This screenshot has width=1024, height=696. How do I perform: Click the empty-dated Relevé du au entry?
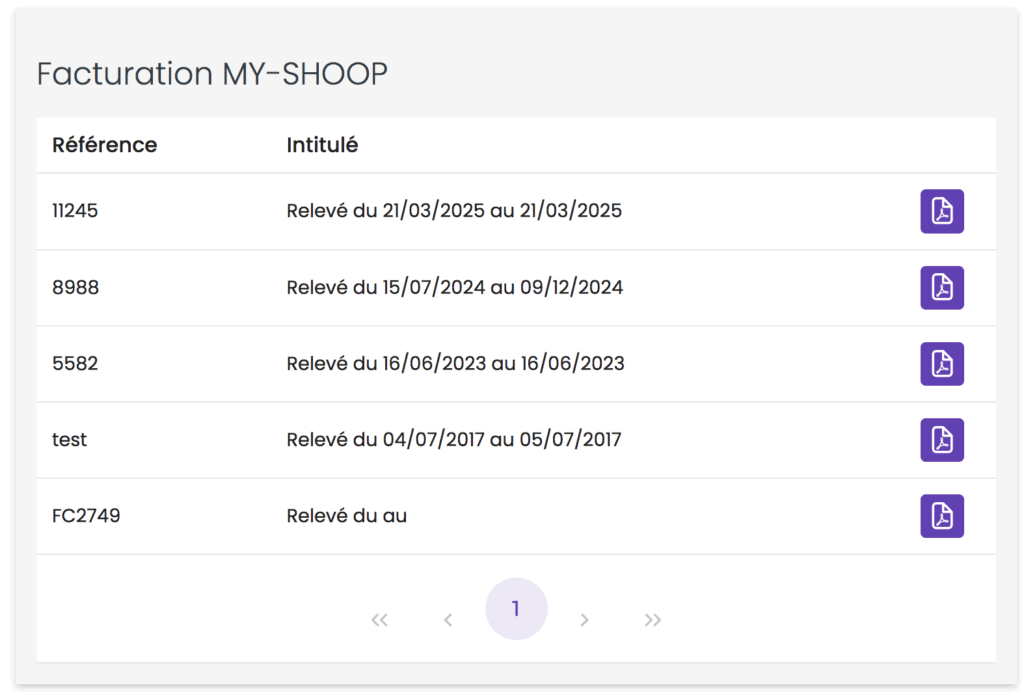[x=347, y=516]
